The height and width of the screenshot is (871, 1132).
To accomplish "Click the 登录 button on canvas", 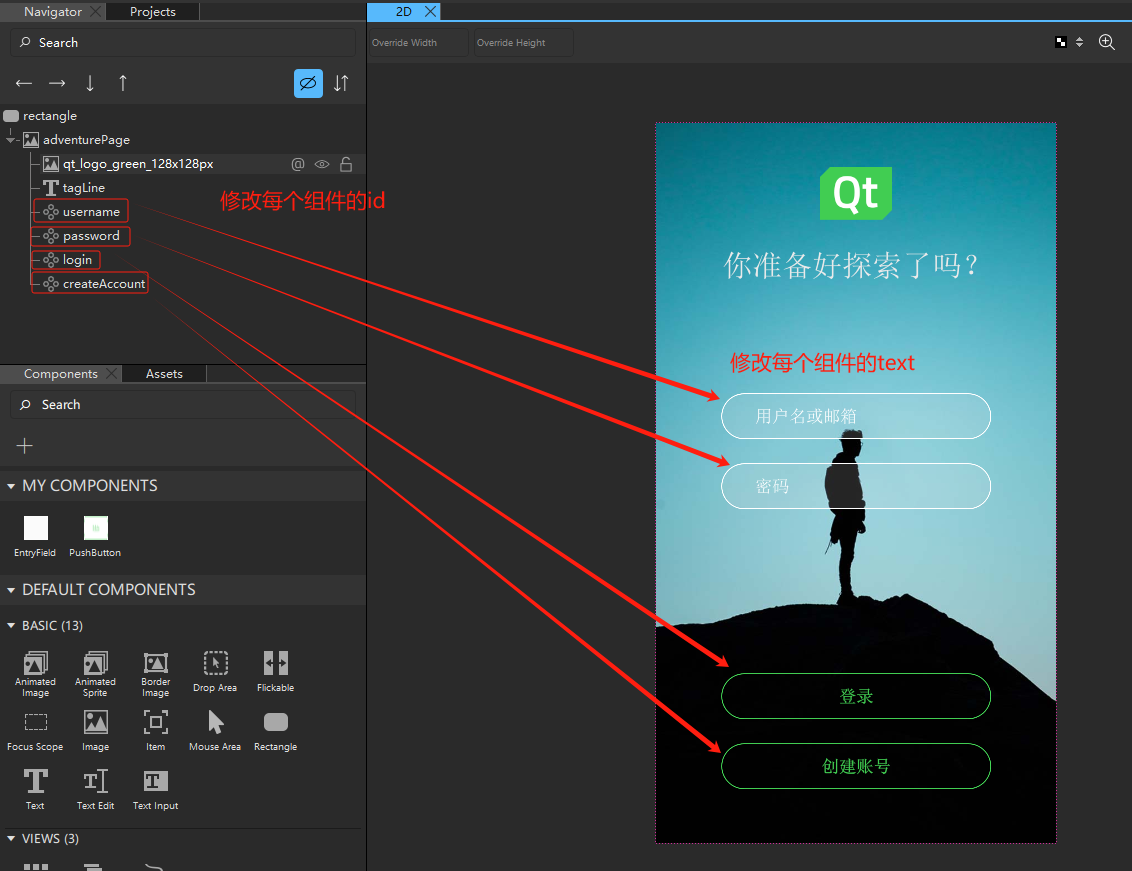I will [855, 696].
